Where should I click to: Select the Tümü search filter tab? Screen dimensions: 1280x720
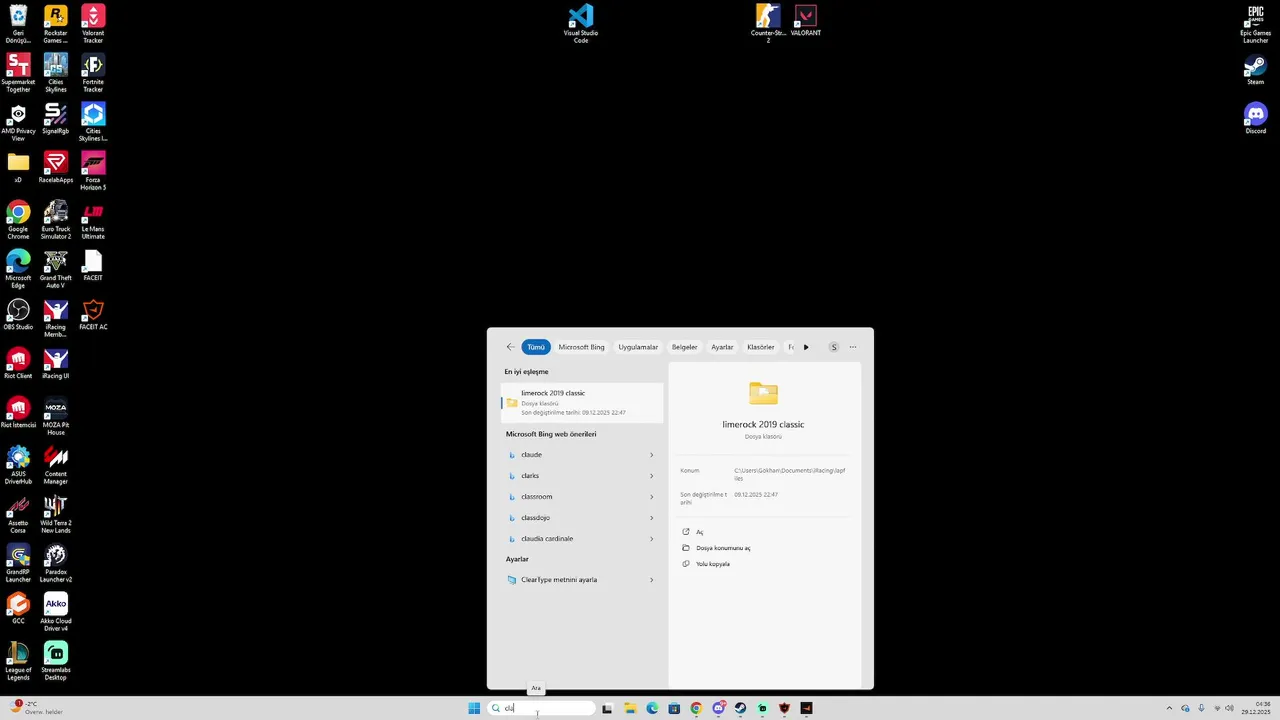536,347
